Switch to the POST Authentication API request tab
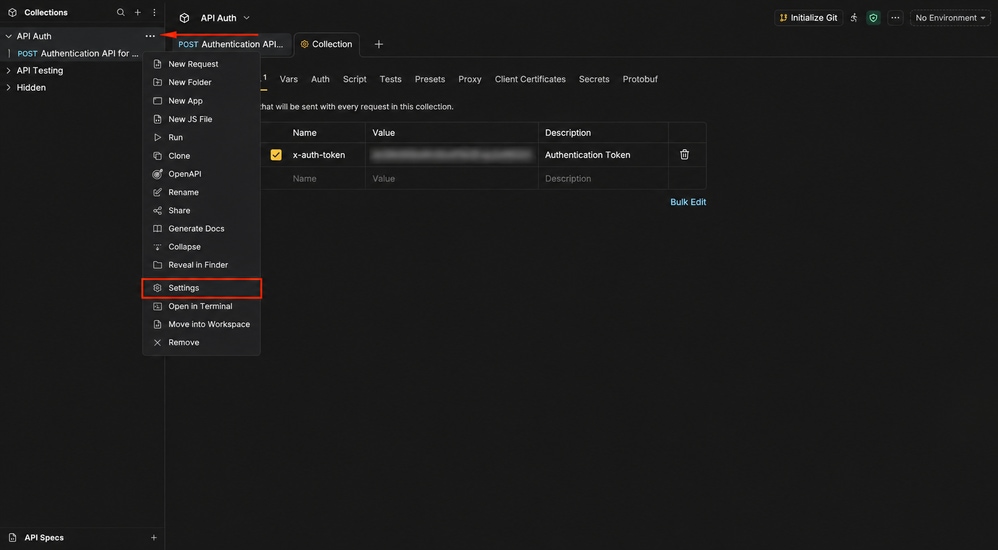Viewport: 998px width, 550px height. click(x=231, y=45)
